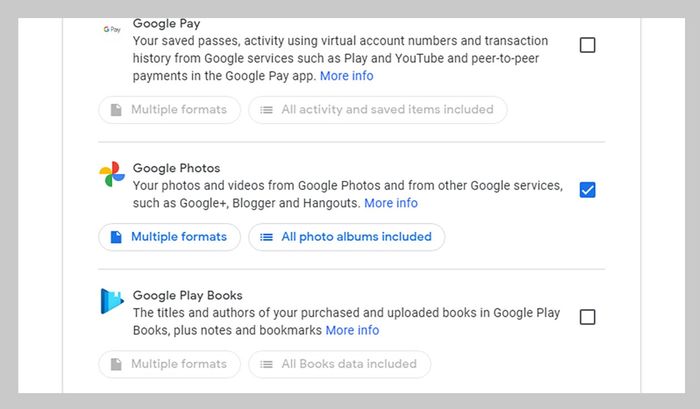Screen dimensions: 700x409
Task: Click the list icon in All activity and saved items
Action: pyautogui.click(x=266, y=109)
